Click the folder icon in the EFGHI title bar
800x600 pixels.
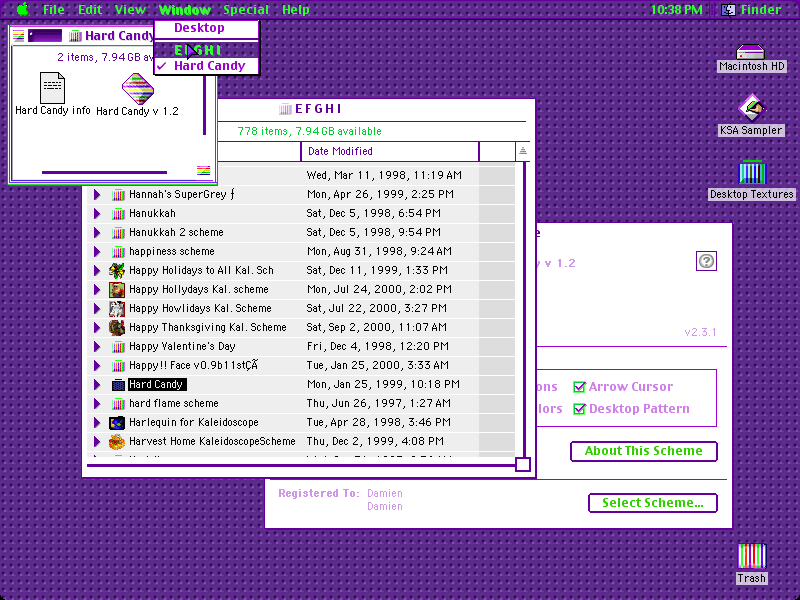click(x=285, y=109)
